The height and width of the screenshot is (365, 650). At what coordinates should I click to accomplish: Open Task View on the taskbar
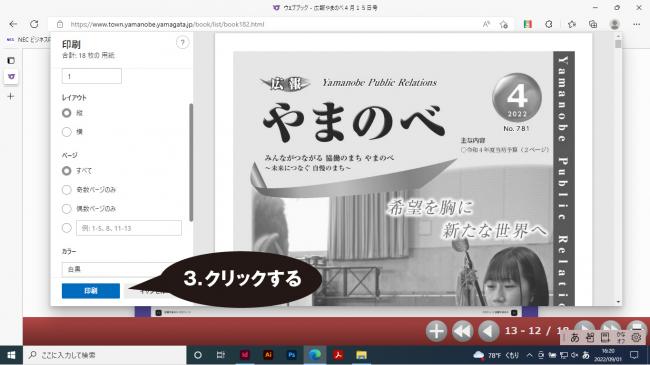pos(221,355)
